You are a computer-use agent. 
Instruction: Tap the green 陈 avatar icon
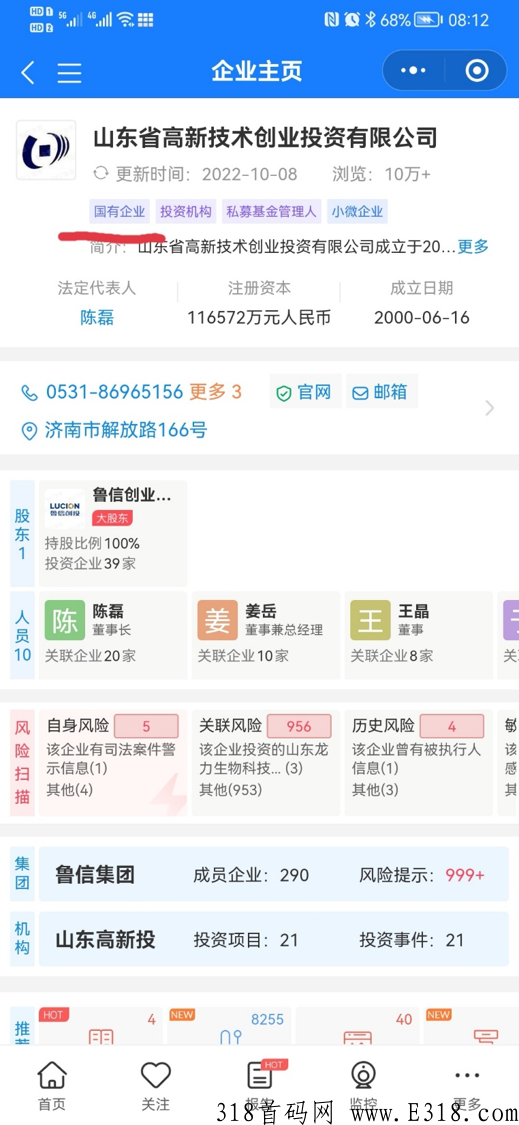click(x=65, y=620)
